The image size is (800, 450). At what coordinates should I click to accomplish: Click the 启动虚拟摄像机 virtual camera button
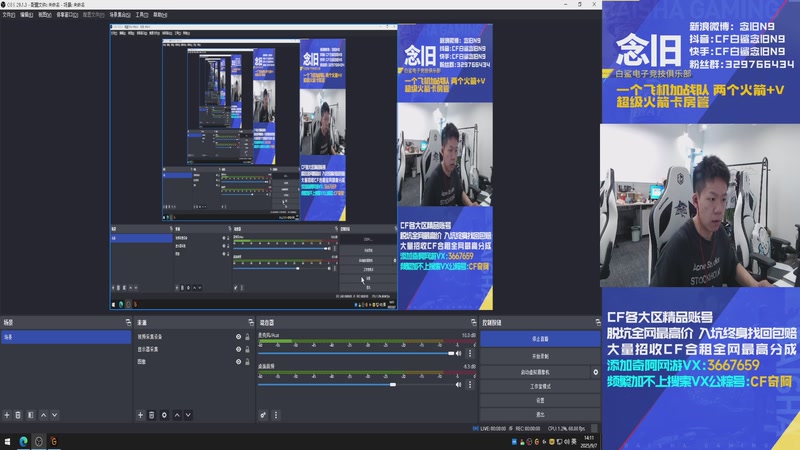pos(535,372)
